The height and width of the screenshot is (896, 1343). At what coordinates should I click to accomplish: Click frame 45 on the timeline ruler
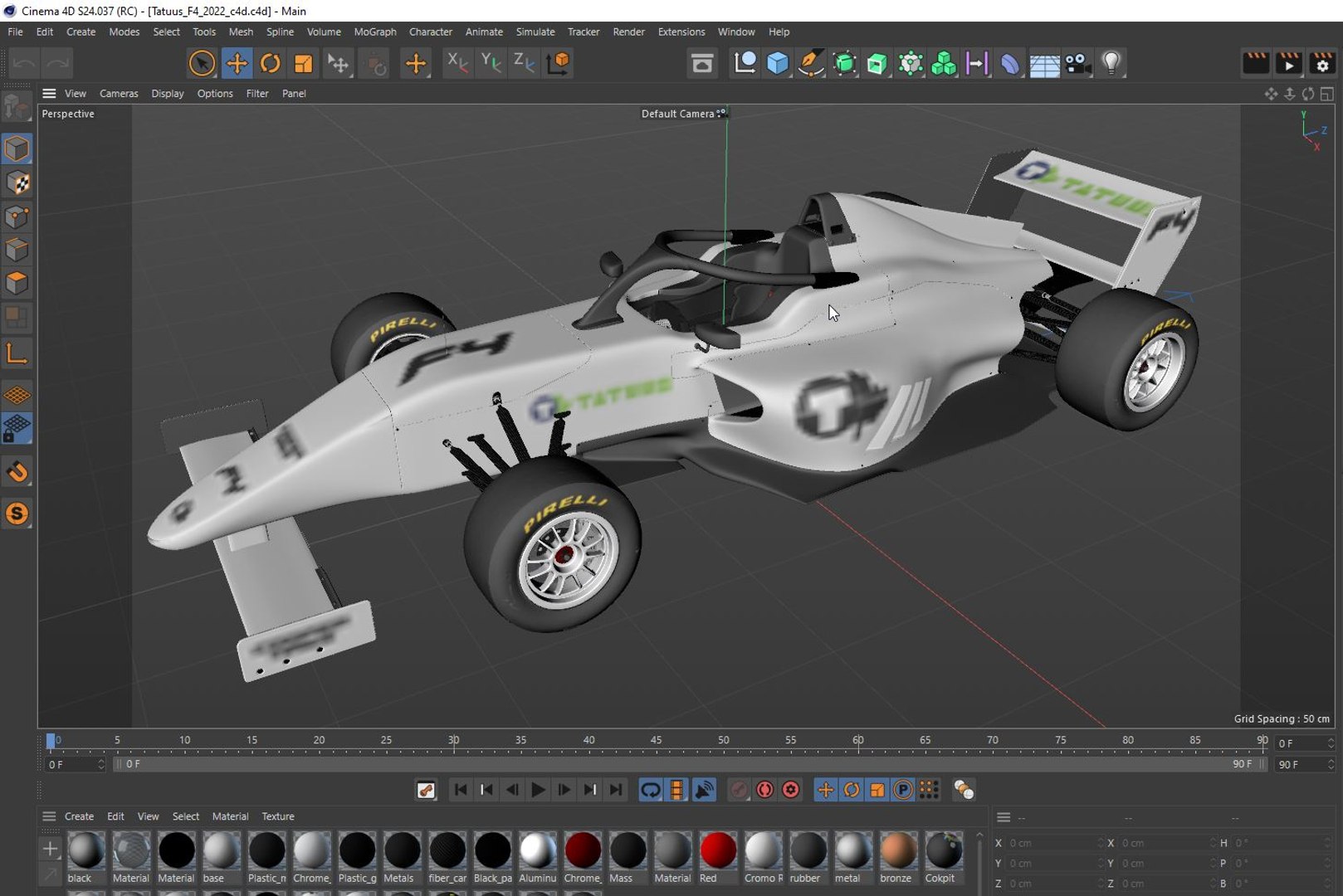656,740
